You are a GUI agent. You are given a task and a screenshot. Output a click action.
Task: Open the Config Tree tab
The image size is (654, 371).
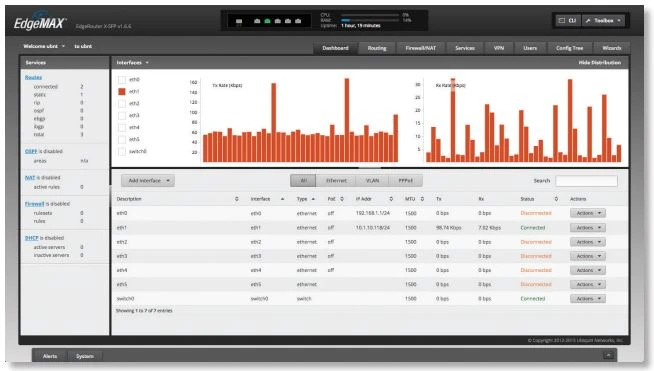tap(569, 48)
